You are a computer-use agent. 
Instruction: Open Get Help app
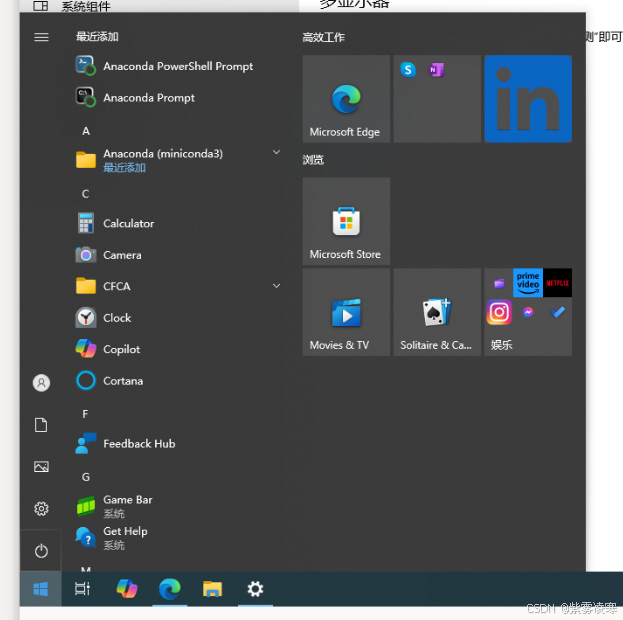(178, 538)
